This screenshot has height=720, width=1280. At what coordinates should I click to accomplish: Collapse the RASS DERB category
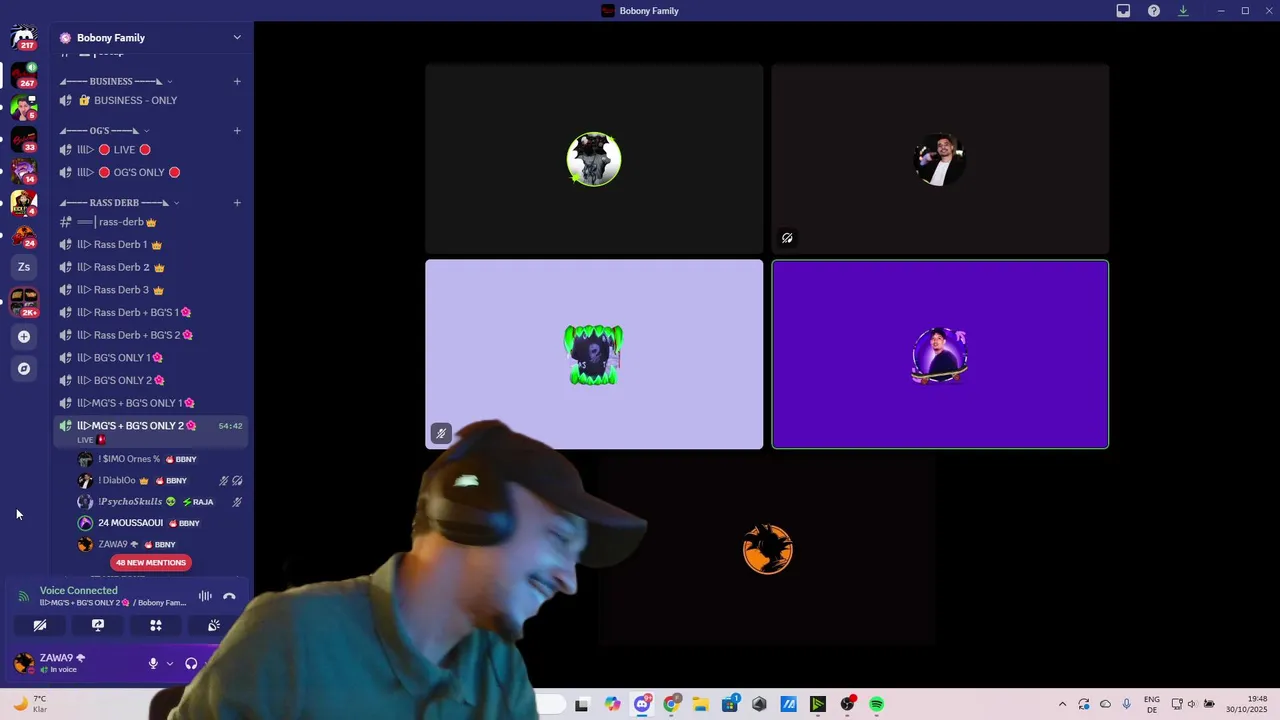(119, 203)
